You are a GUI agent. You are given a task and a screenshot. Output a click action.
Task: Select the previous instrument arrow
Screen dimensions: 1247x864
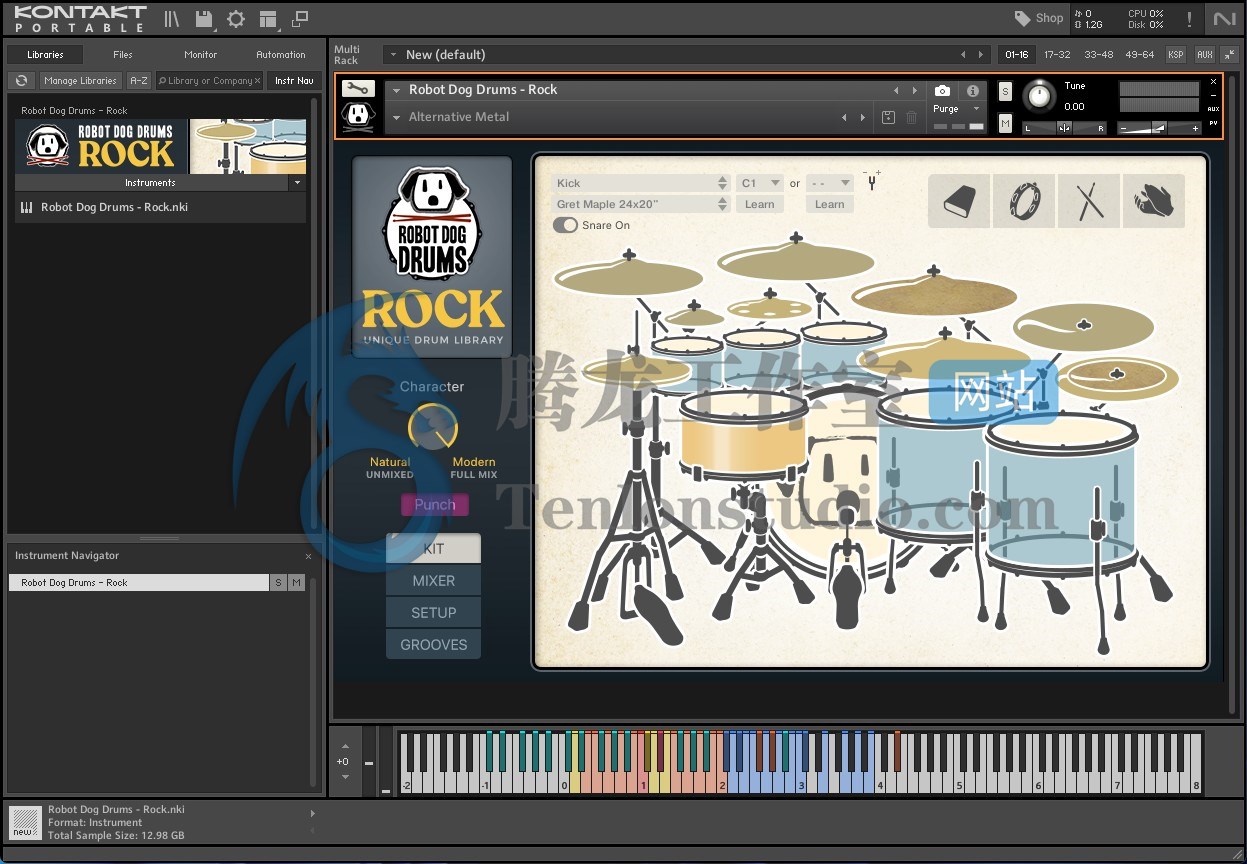897,90
